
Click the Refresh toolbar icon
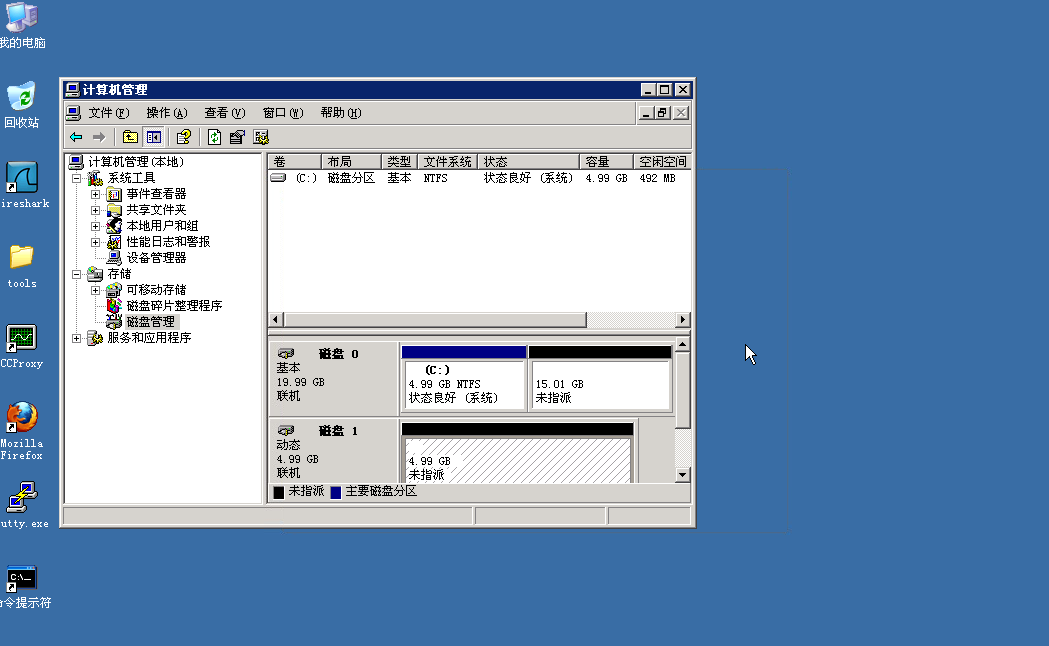(214, 137)
